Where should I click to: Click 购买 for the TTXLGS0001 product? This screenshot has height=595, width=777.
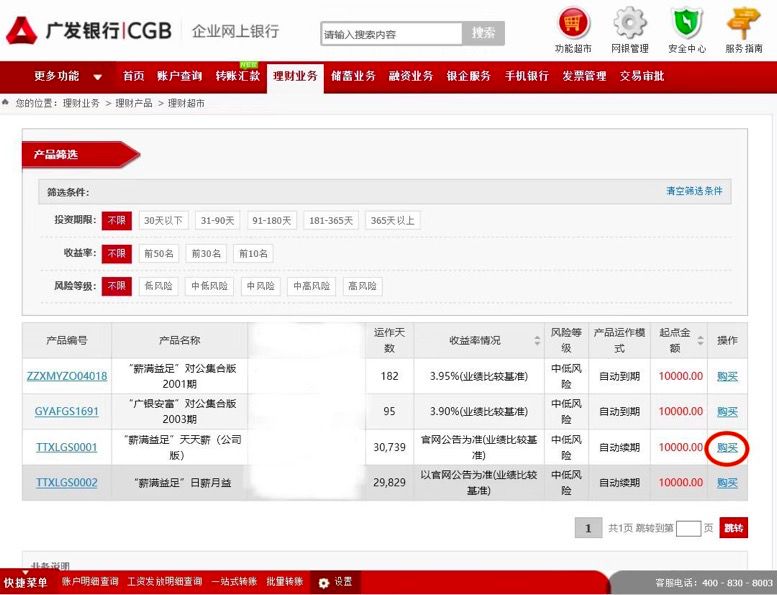point(727,448)
